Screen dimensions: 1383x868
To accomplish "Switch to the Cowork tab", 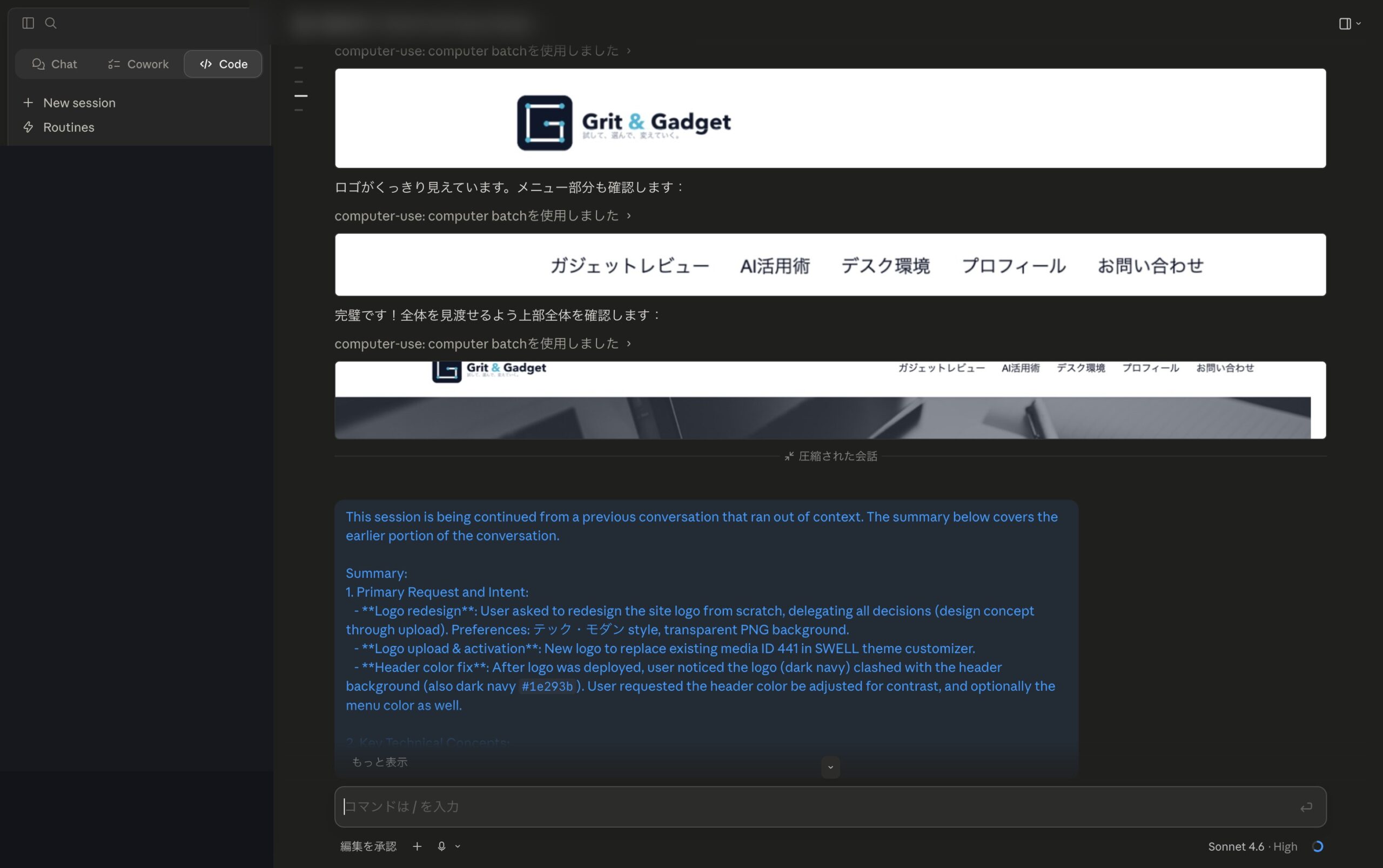I will pyautogui.click(x=138, y=64).
